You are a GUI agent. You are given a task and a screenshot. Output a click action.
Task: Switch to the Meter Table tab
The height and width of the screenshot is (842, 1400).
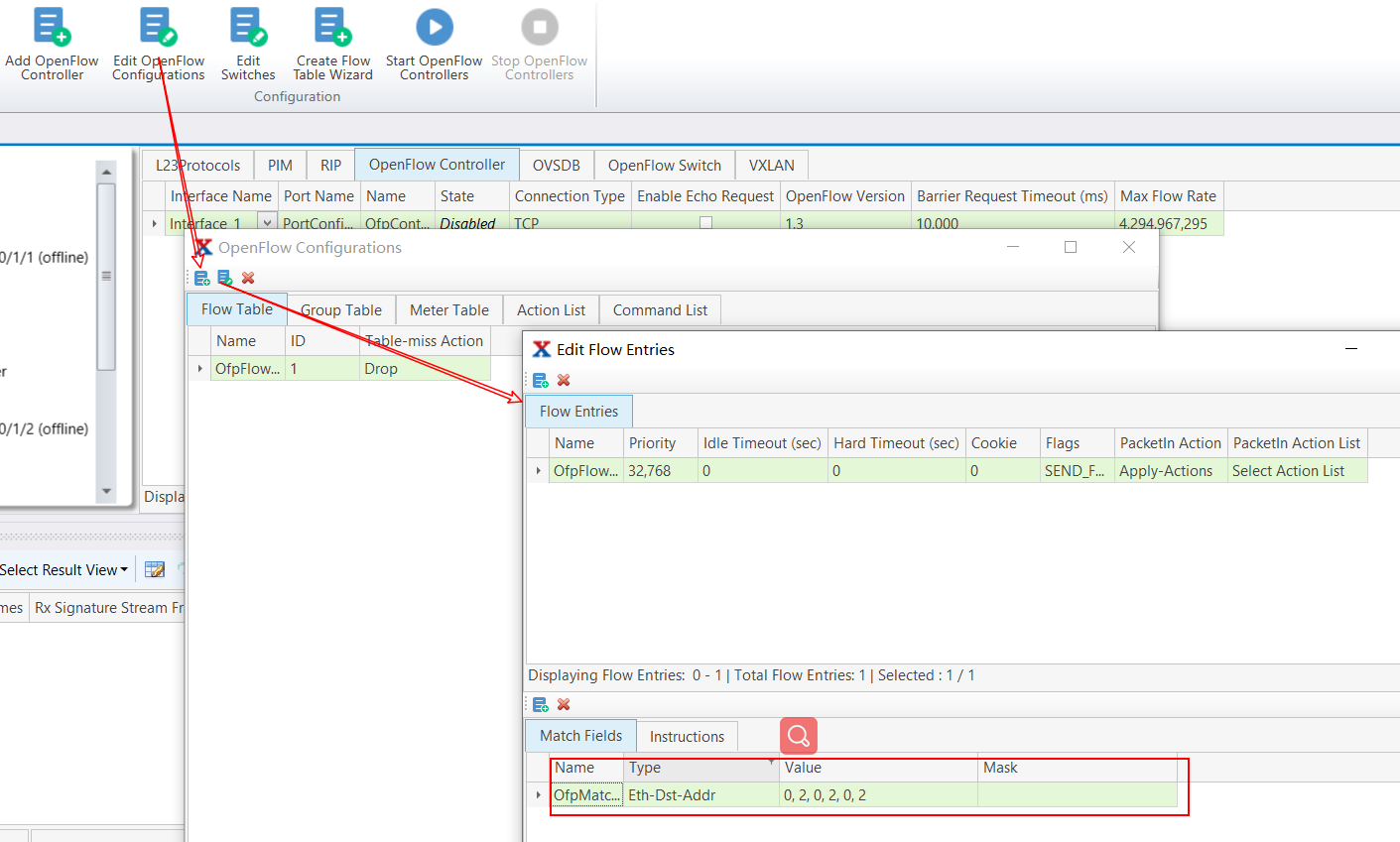[x=449, y=310]
